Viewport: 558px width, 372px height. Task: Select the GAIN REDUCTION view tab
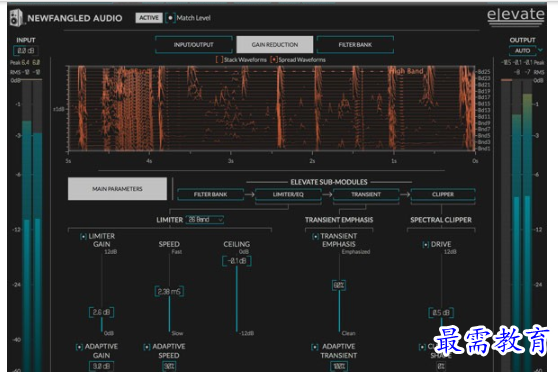[x=275, y=44]
